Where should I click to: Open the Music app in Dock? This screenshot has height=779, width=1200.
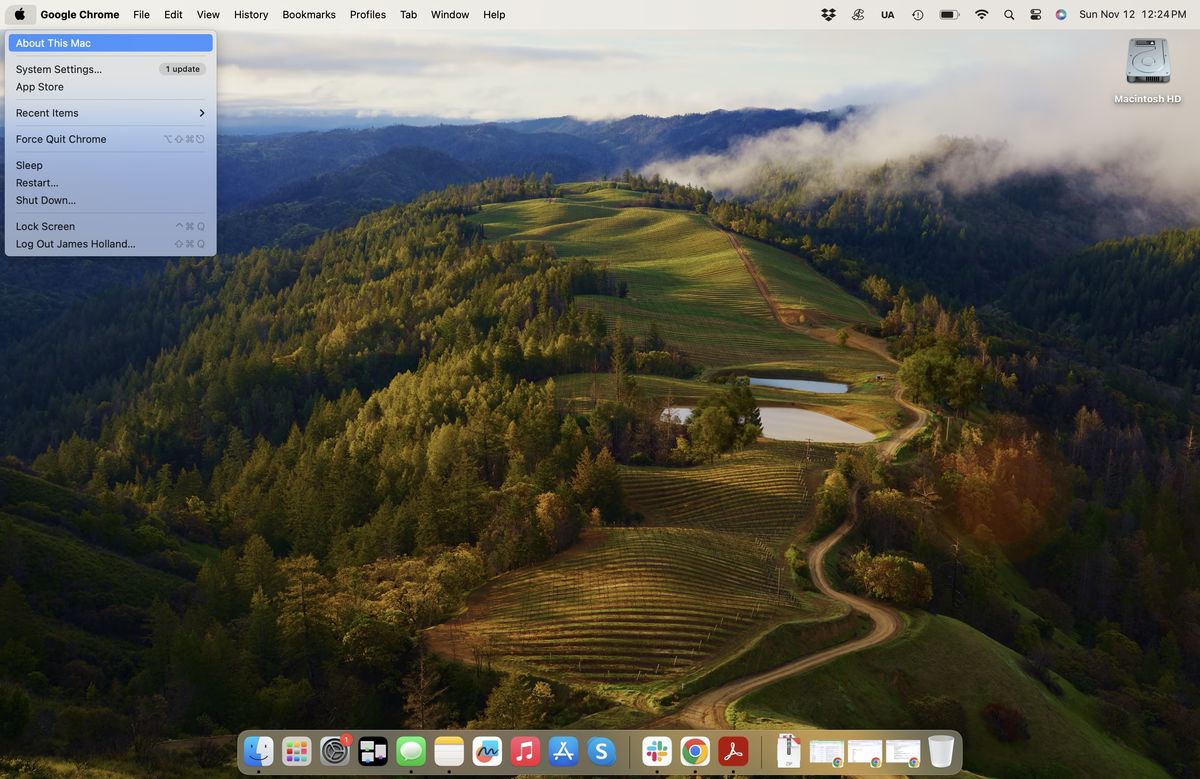point(525,751)
